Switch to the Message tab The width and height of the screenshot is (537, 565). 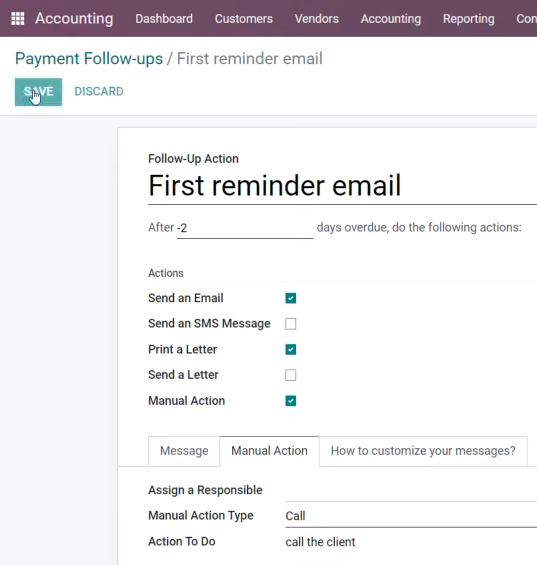point(184,451)
